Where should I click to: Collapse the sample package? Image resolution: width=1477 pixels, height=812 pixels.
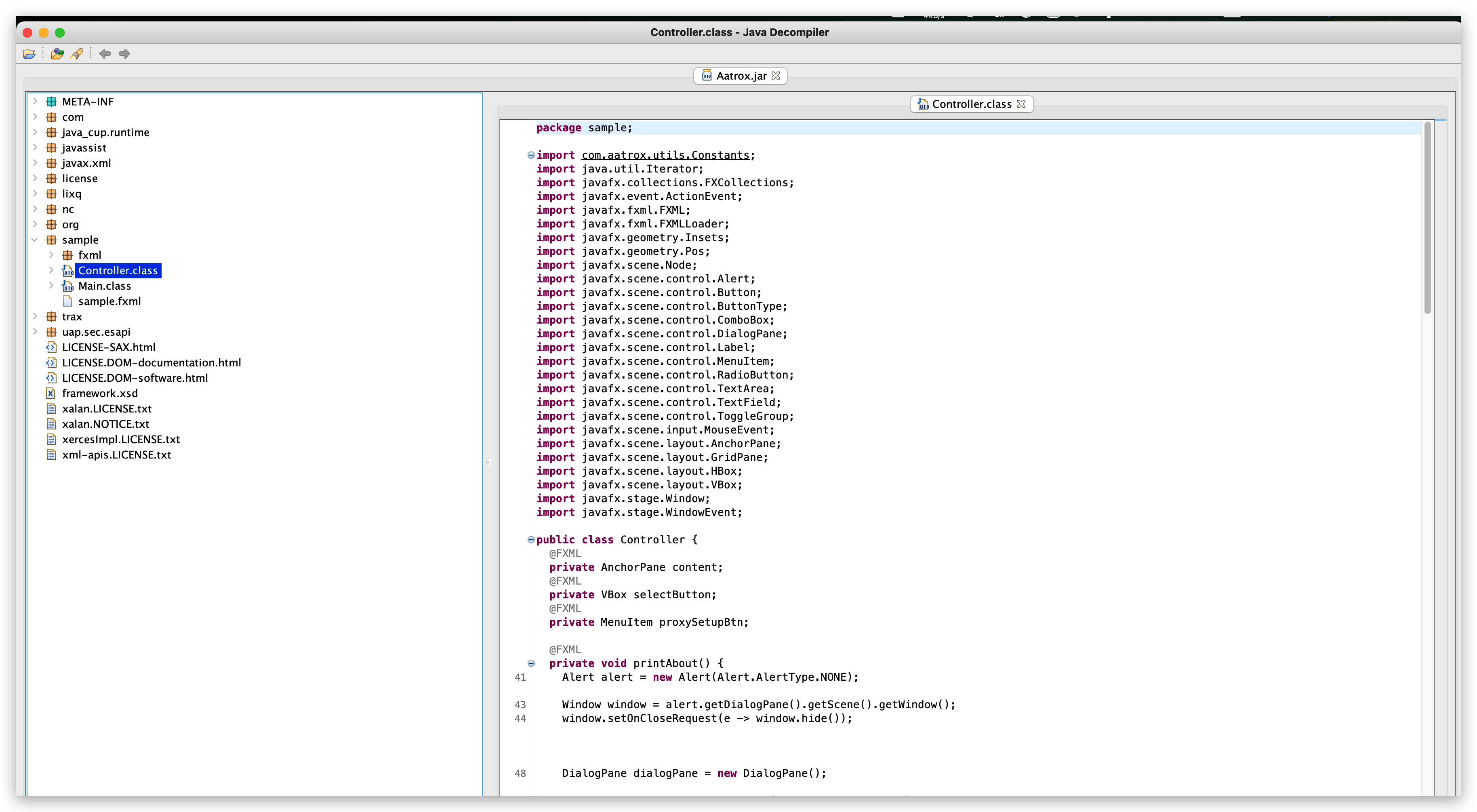tap(35, 240)
